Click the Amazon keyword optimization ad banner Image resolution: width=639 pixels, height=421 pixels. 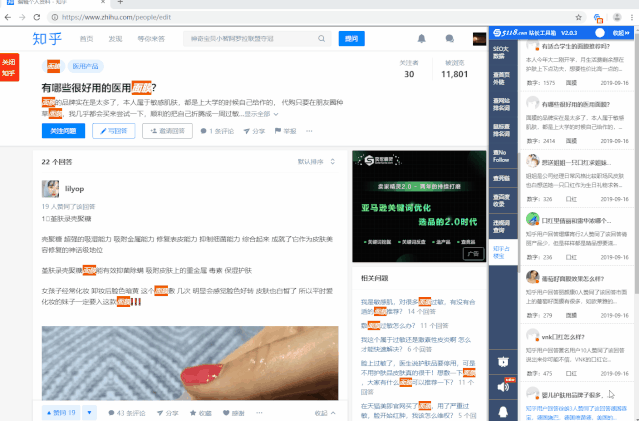coord(419,206)
